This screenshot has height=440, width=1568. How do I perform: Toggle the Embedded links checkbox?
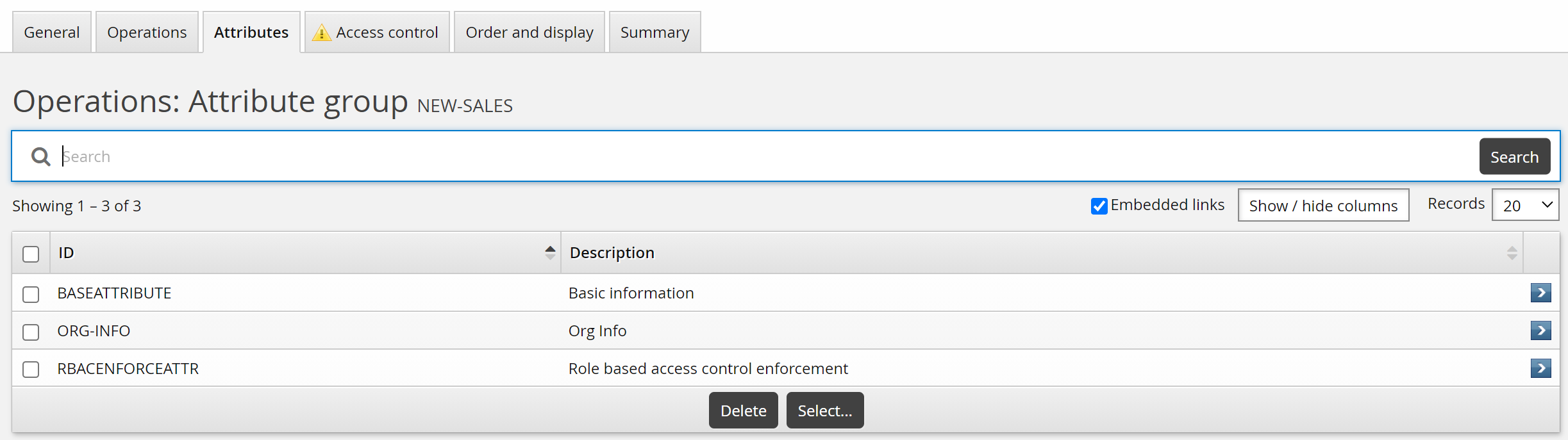click(1099, 206)
